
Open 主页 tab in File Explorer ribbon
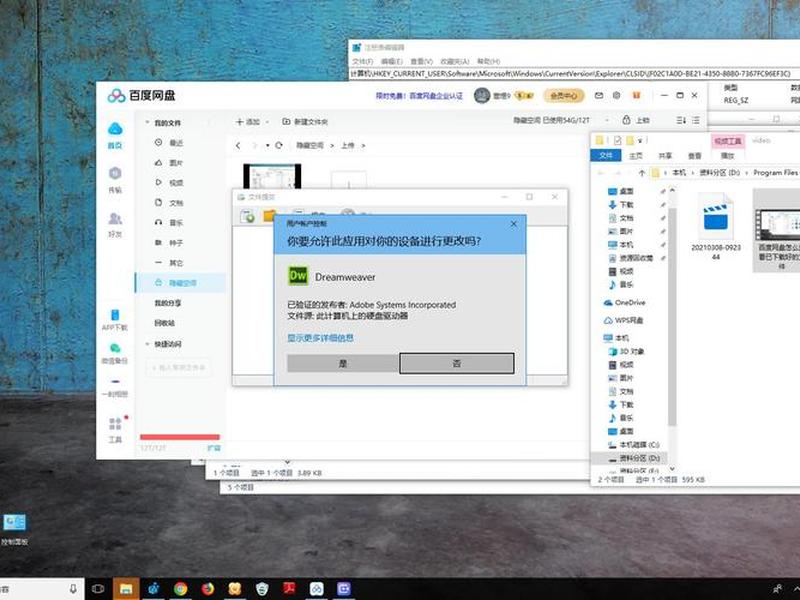636,156
